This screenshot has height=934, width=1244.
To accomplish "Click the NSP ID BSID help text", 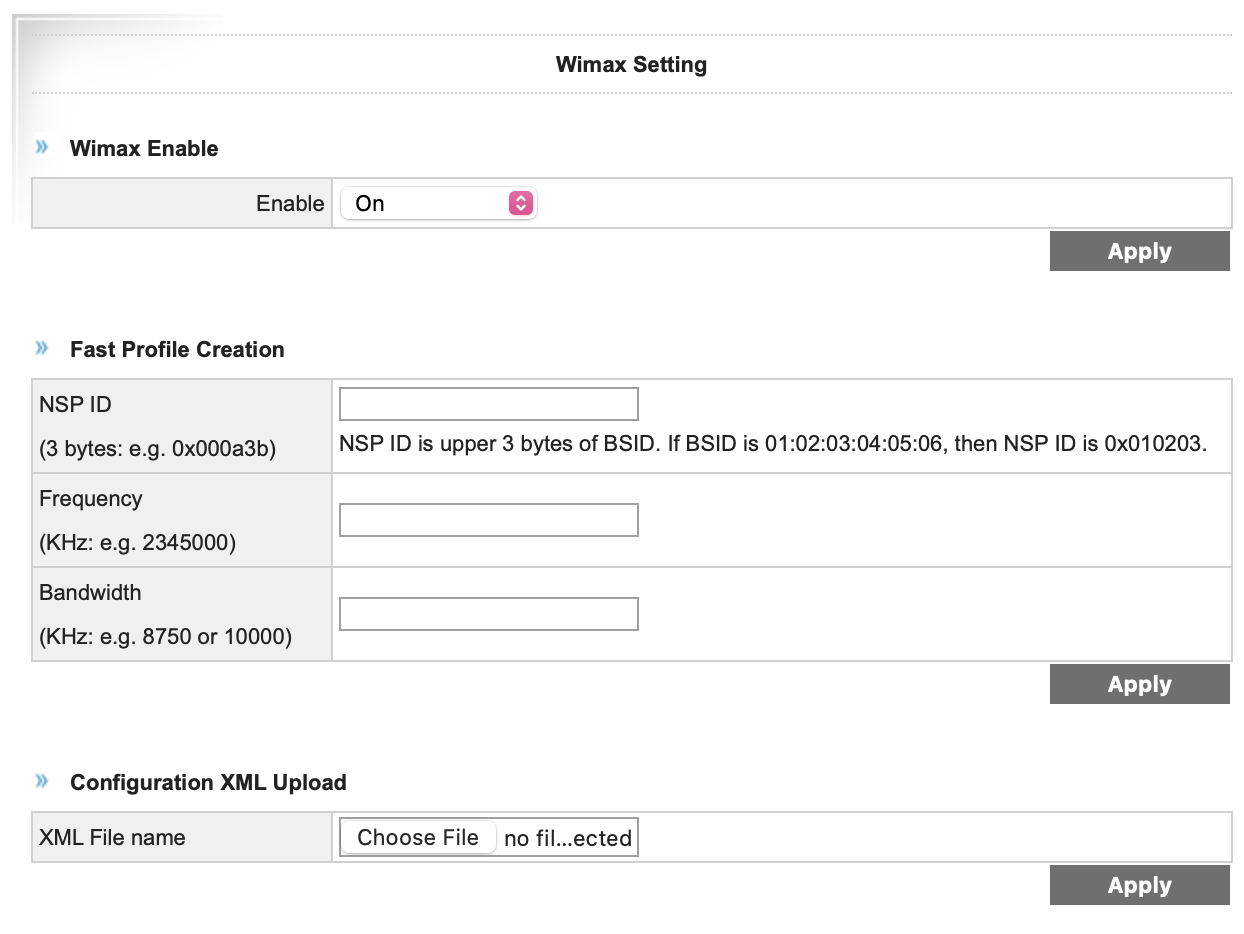I will click(773, 443).
